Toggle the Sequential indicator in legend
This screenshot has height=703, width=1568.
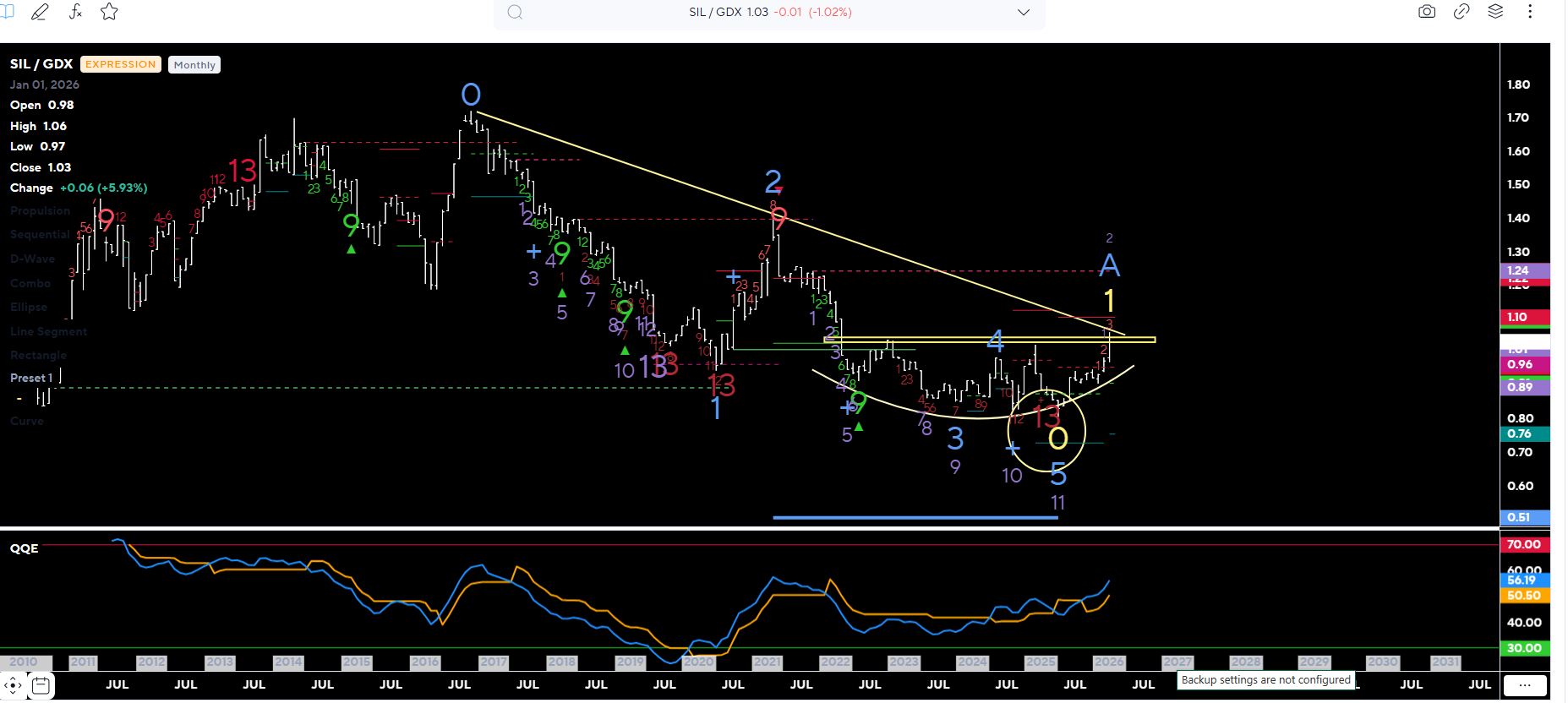point(40,235)
